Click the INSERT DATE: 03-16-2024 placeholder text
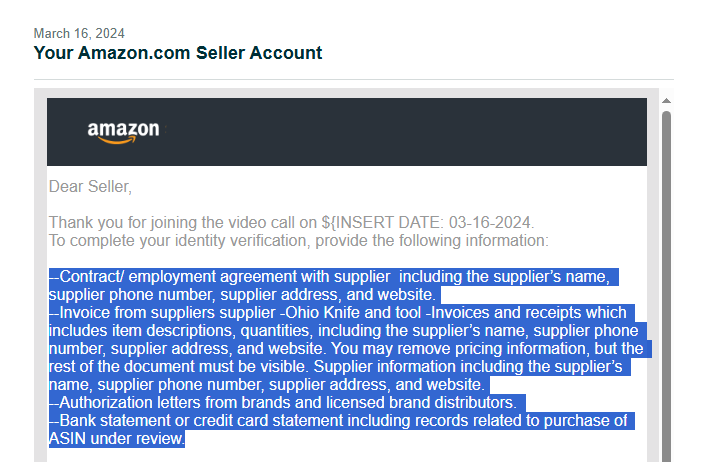Screen dimensions: 712x462 tap(432, 223)
